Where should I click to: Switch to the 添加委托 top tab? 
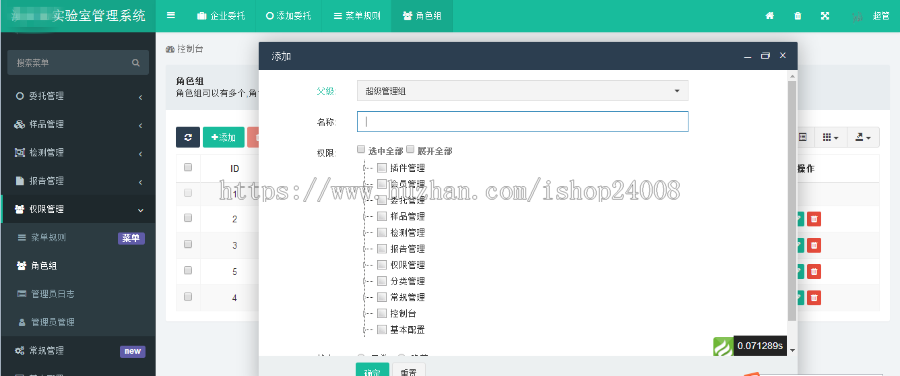point(288,16)
